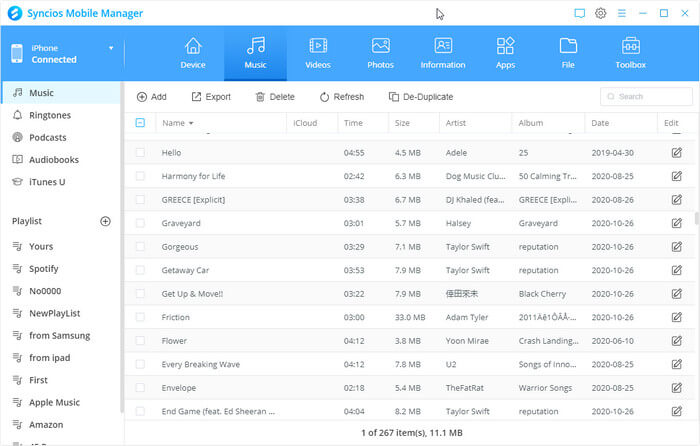The width and height of the screenshot is (700, 446).
Task: Open settings gear in title bar
Action: point(600,13)
